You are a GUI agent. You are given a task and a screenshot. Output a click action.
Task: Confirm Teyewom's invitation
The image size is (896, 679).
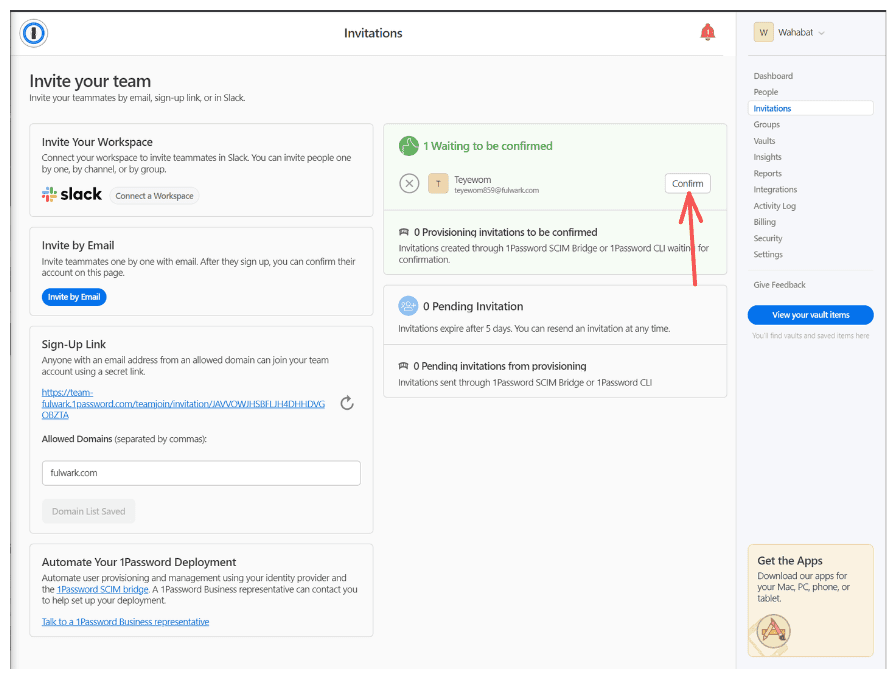coord(687,183)
